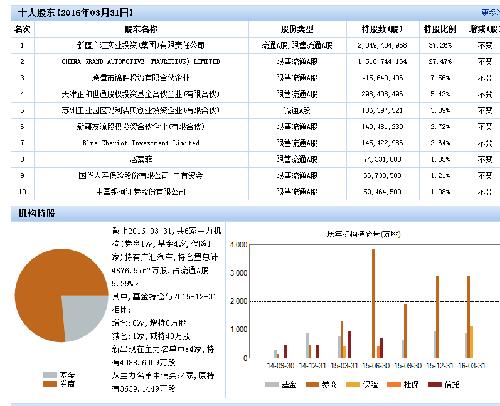Click the dark red bar at 15-03-31

(x=349, y=344)
